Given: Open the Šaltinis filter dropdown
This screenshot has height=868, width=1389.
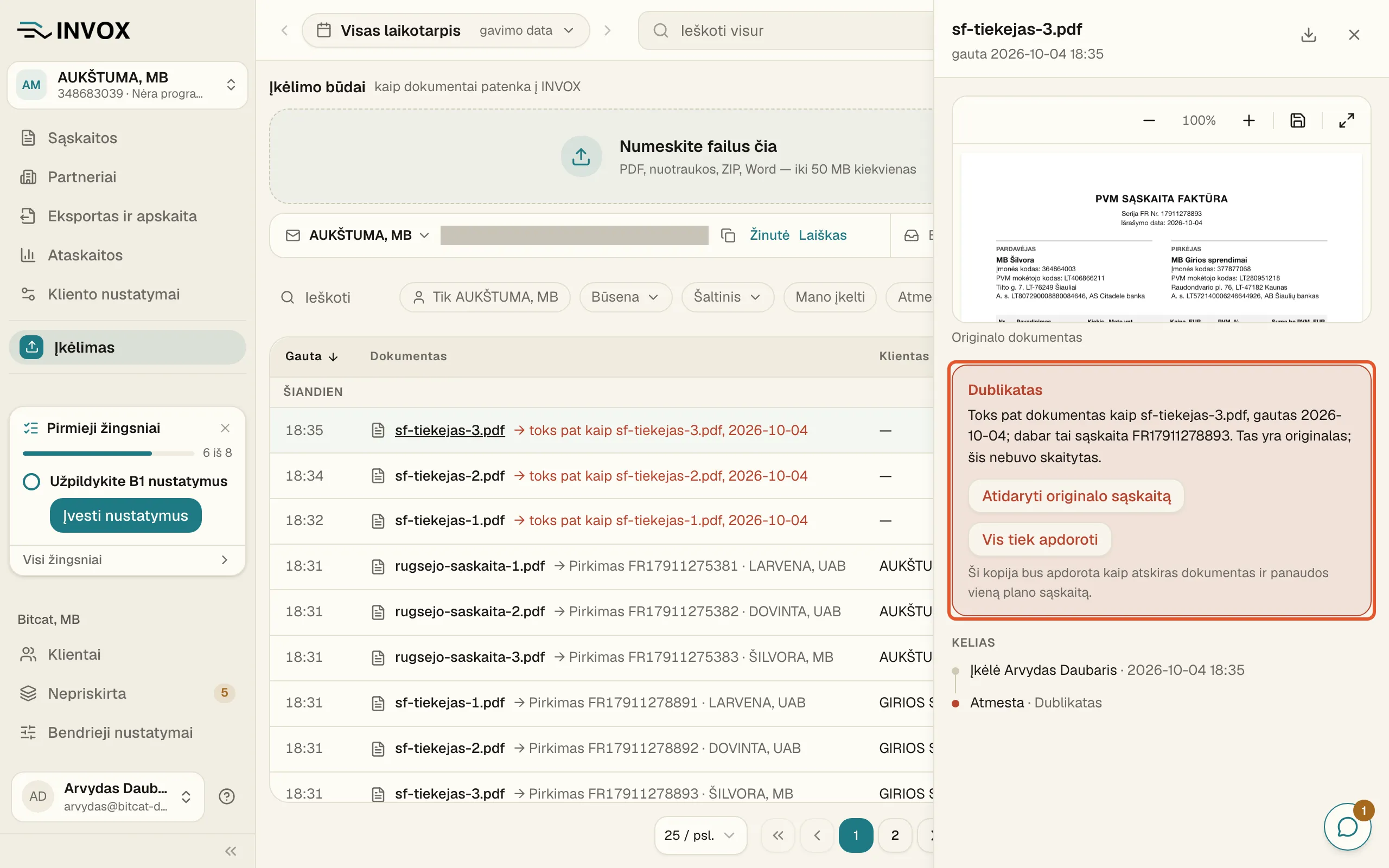Looking at the screenshot, I should coord(728,297).
